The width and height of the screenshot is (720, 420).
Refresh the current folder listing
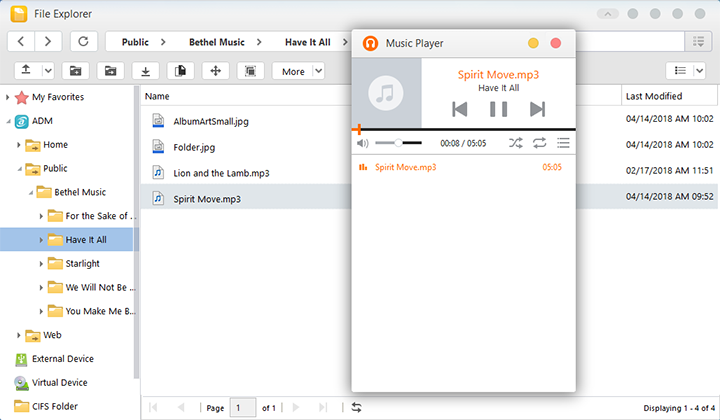pyautogui.click(x=84, y=41)
